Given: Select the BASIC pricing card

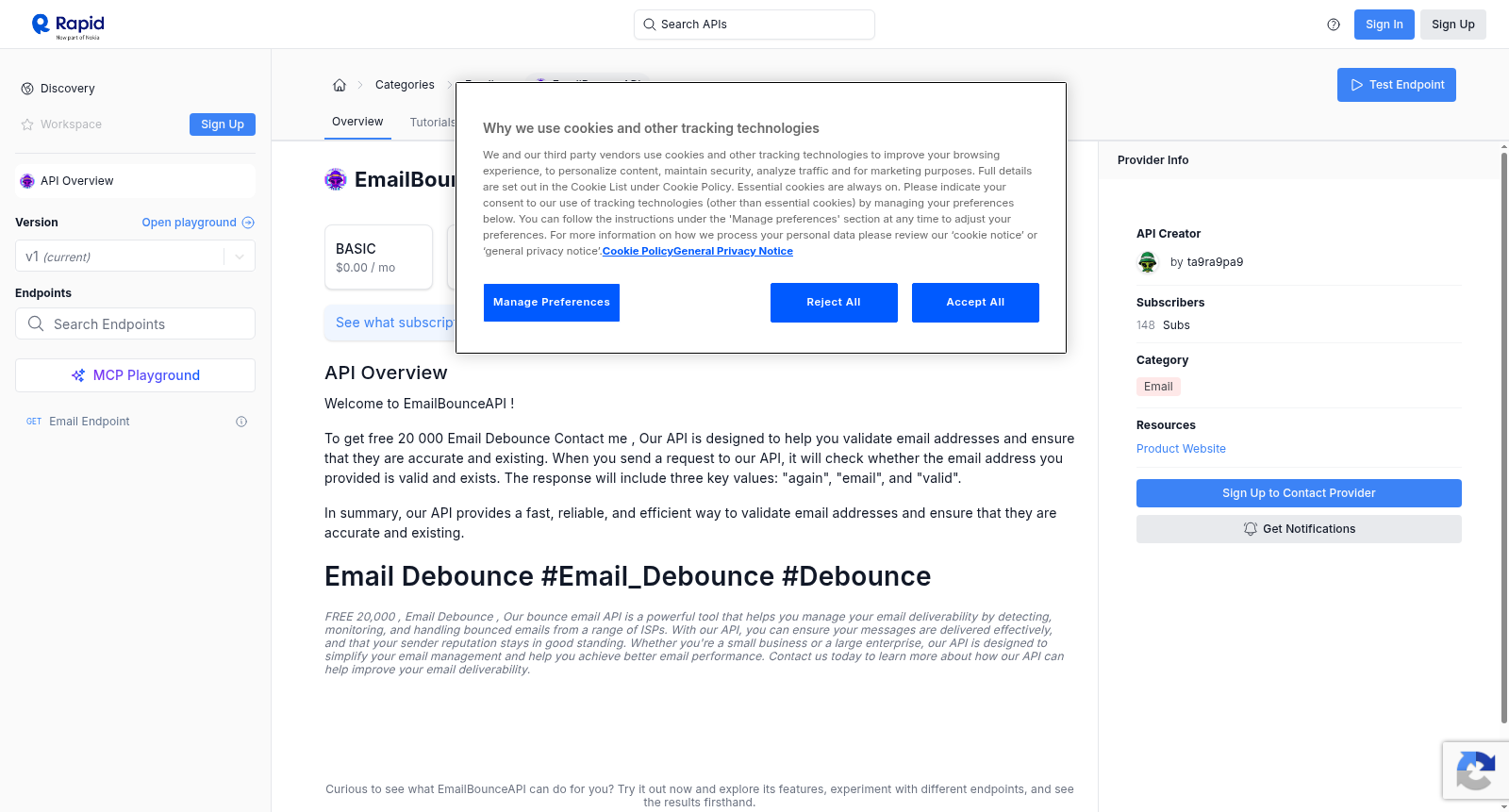Looking at the screenshot, I should point(378,257).
